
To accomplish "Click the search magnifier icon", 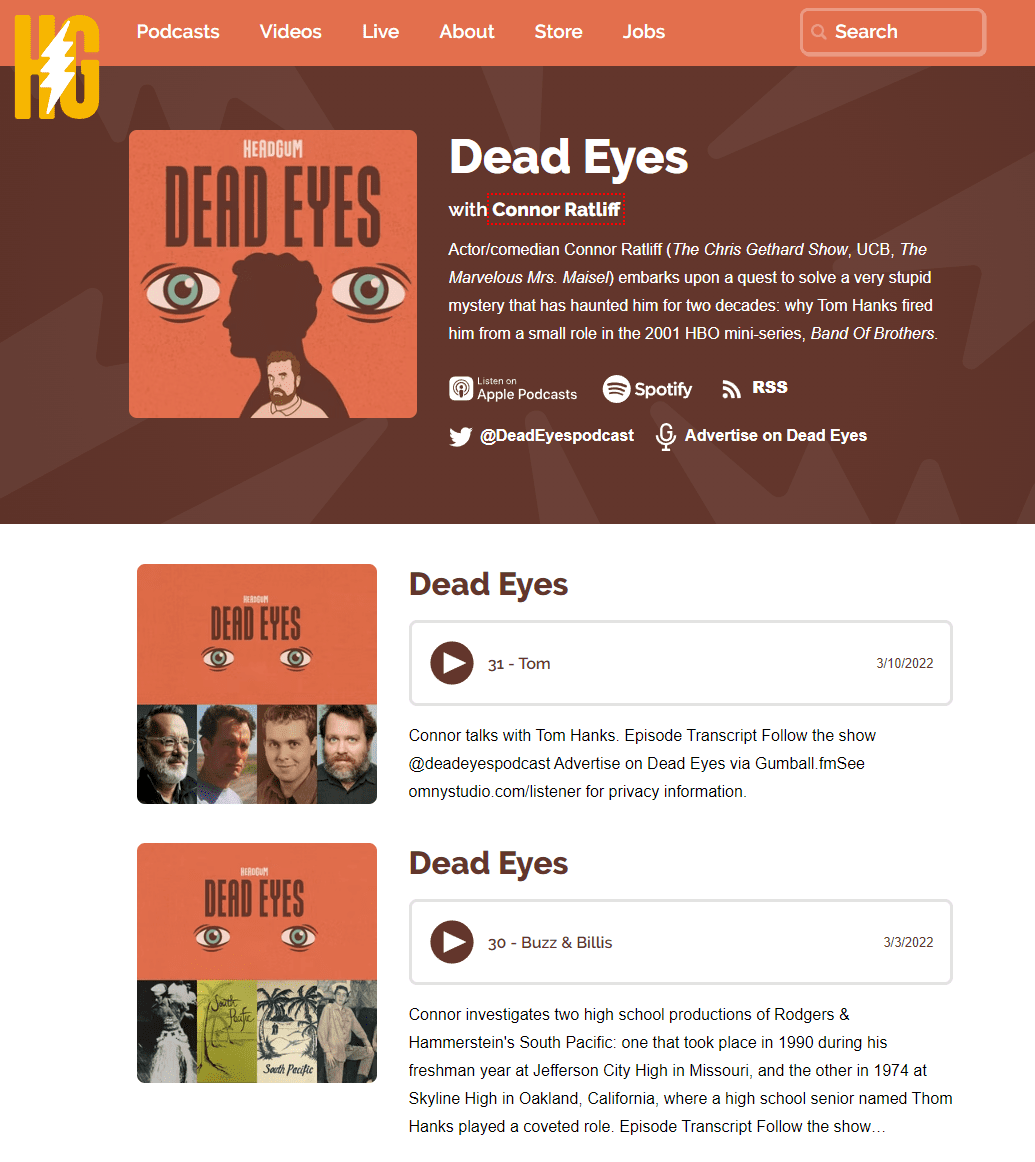I will (819, 32).
